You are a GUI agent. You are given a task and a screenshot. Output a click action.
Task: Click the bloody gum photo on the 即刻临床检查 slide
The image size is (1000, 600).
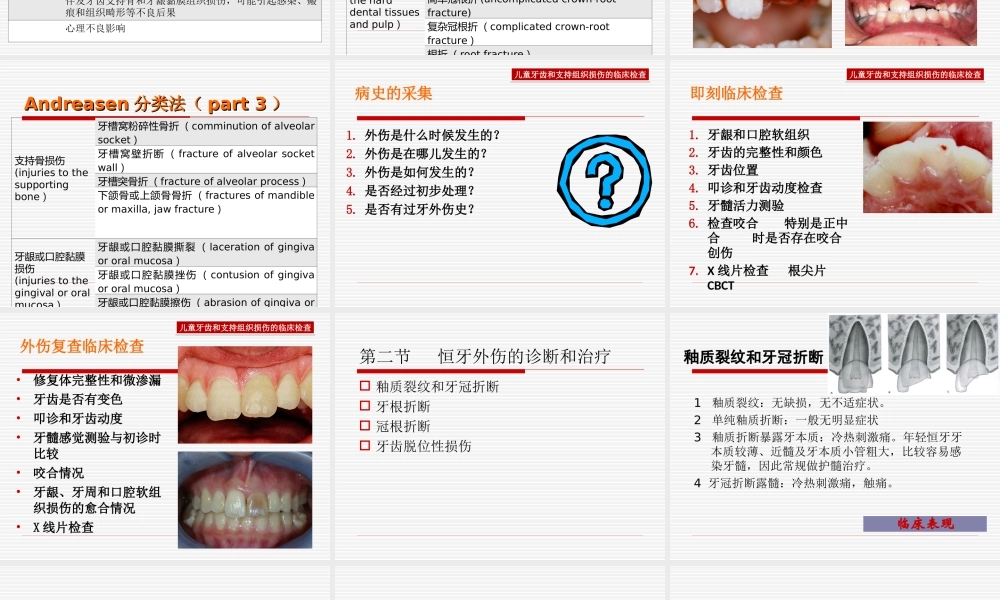tap(927, 167)
